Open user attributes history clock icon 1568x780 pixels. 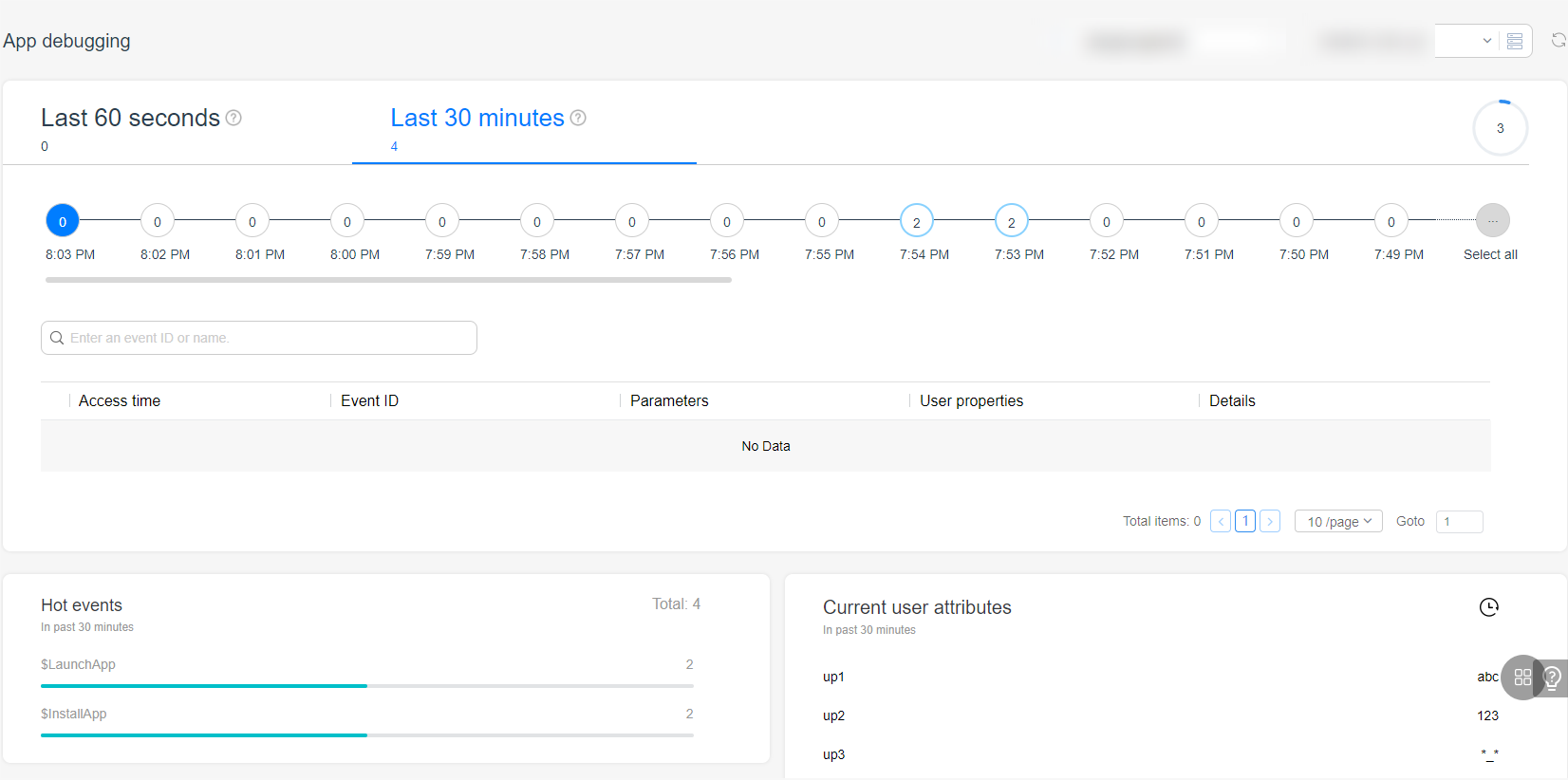pyautogui.click(x=1488, y=607)
